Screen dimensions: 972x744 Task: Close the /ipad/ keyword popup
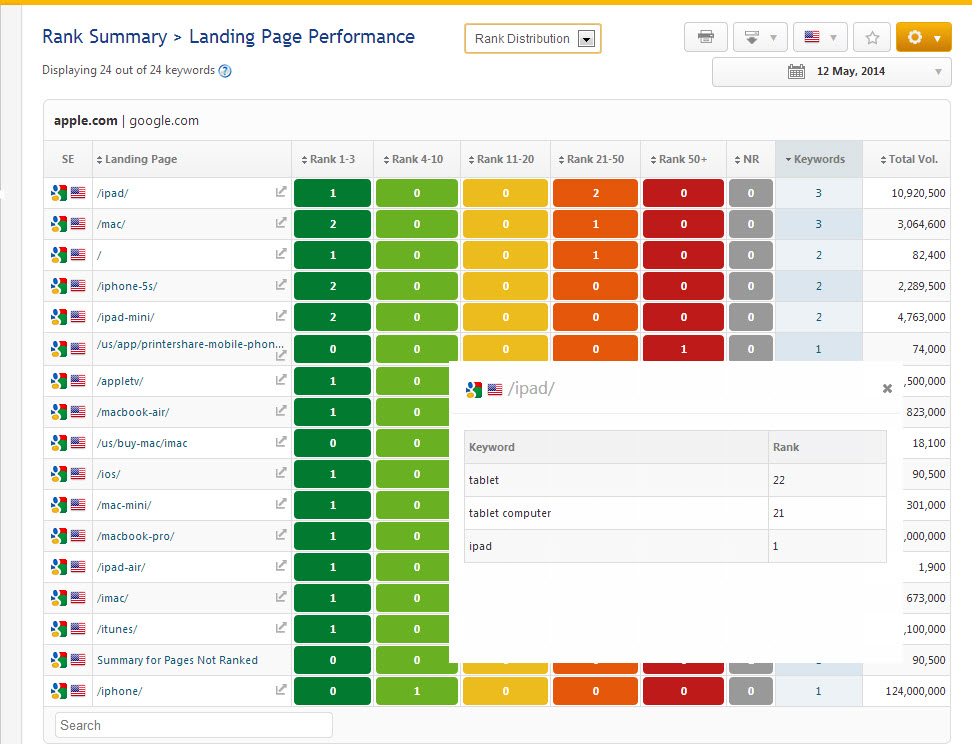[887, 389]
